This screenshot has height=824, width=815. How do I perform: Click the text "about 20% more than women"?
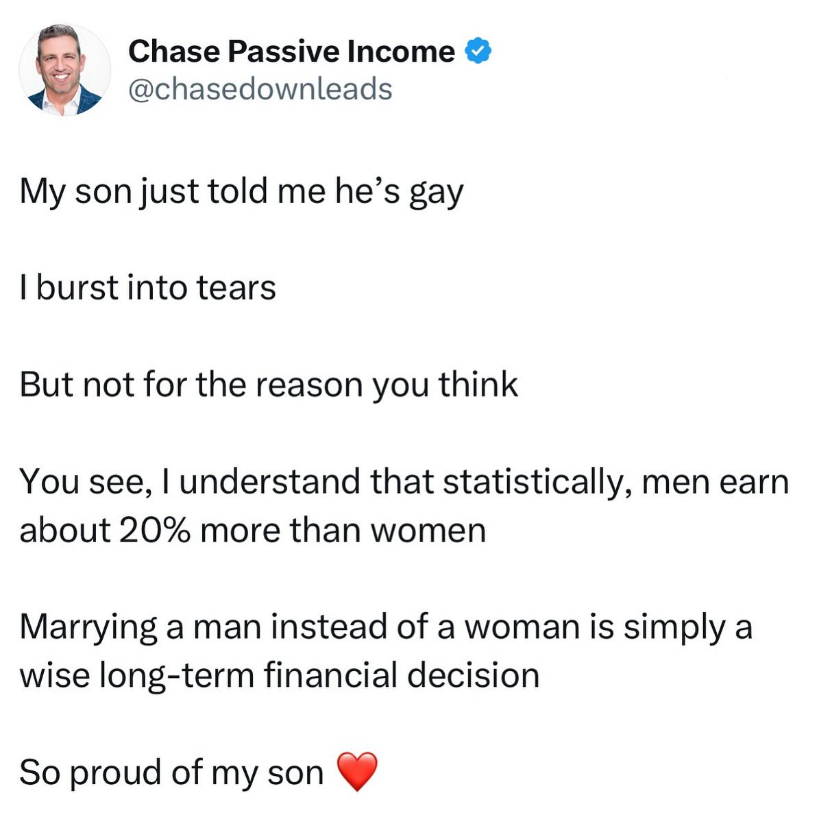pyautogui.click(x=252, y=530)
